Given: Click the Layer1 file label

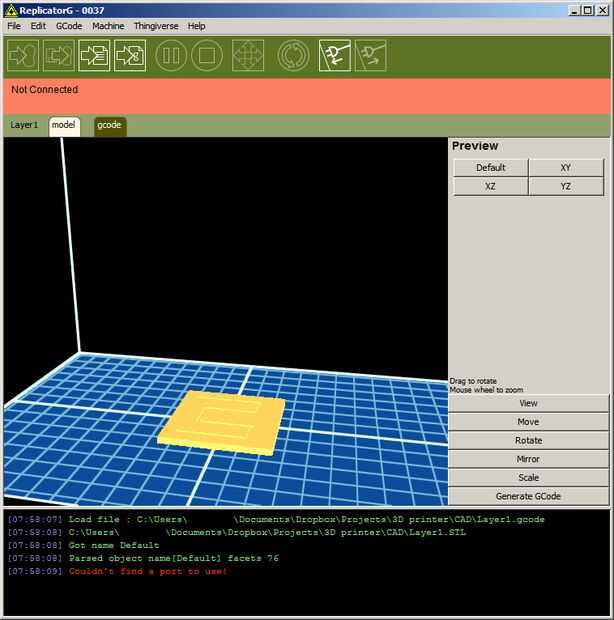Looking at the screenshot, I should tap(24, 125).
